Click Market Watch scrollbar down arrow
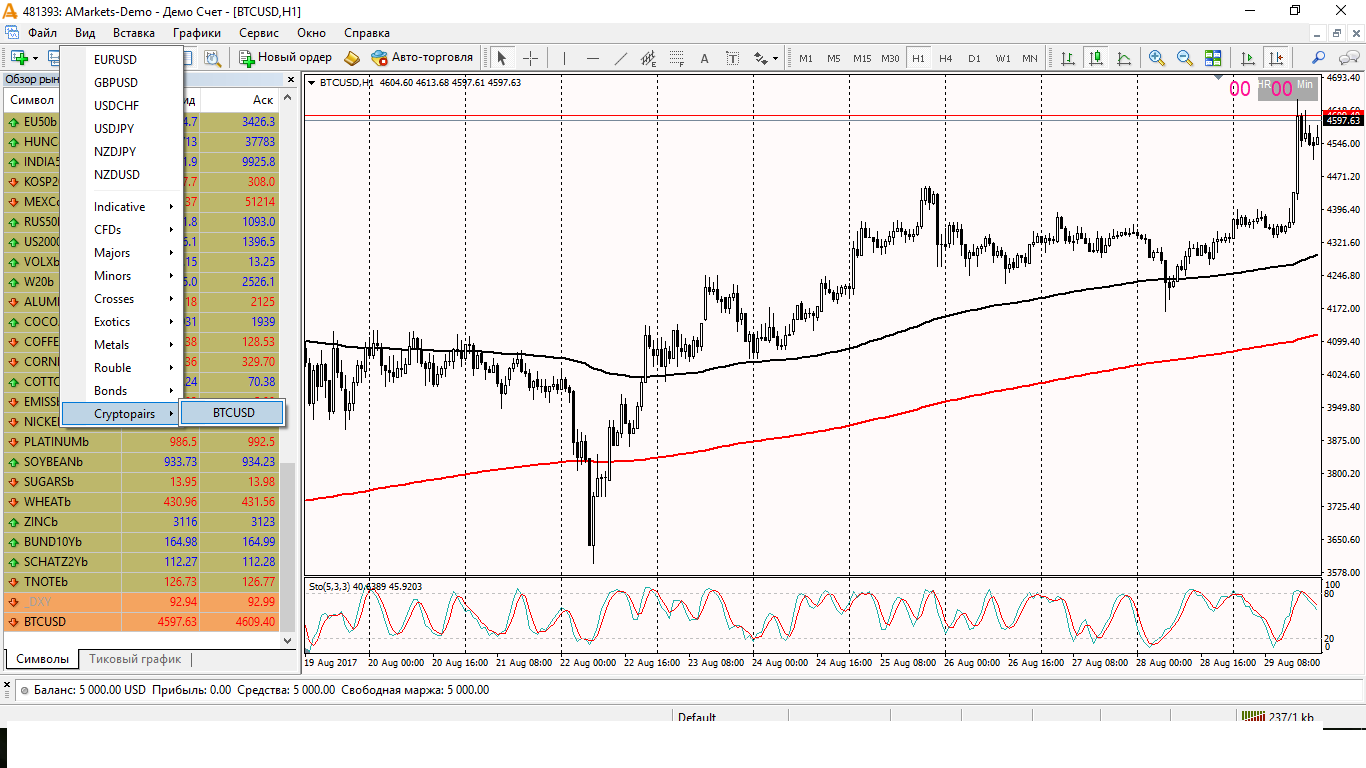Viewport: 1366px width, 768px height. tap(289, 640)
